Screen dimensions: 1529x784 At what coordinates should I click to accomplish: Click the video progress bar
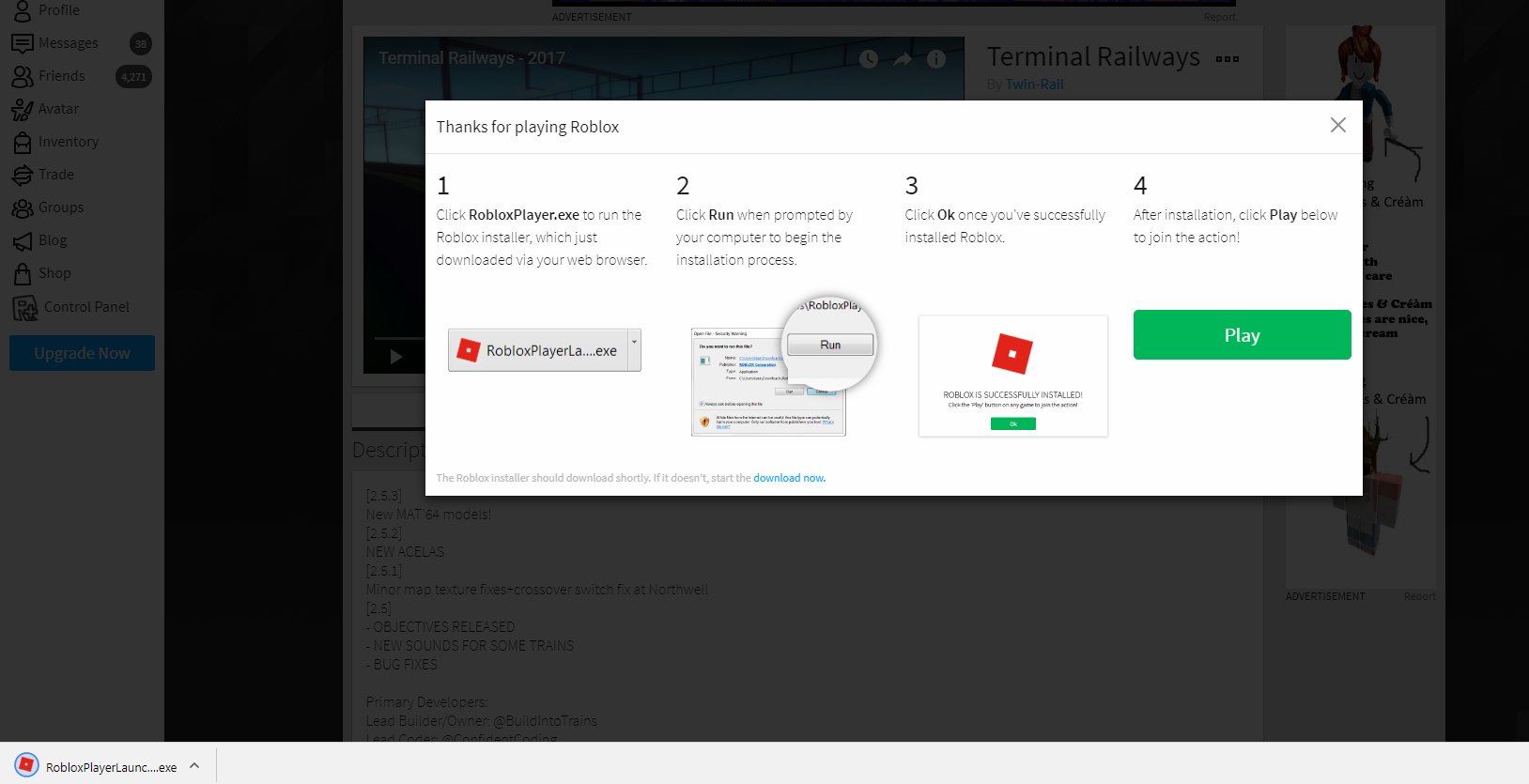399,338
